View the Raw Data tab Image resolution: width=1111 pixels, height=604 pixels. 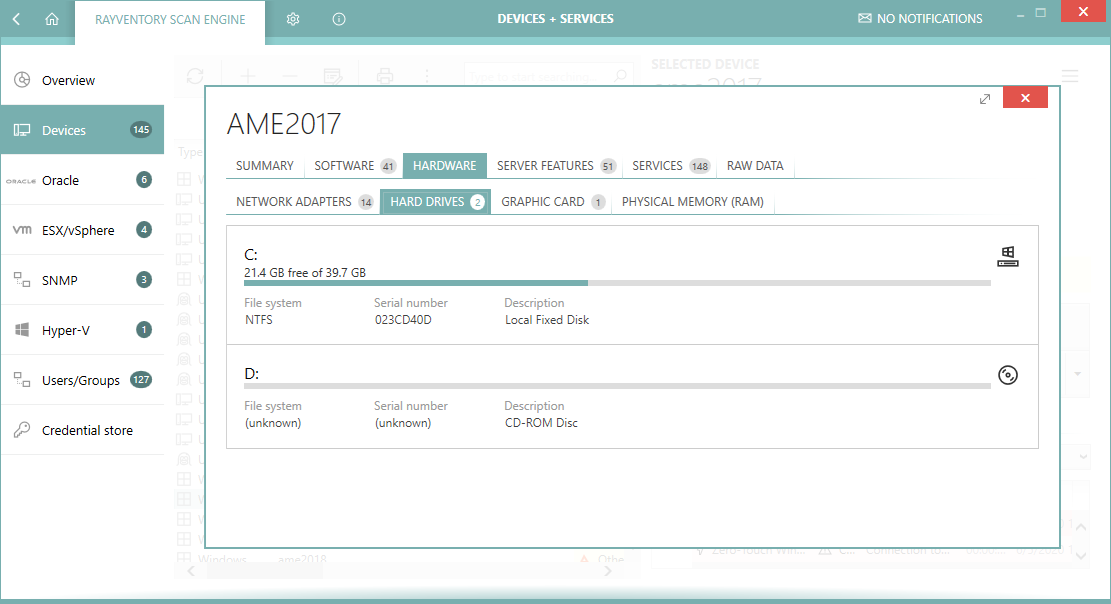point(755,166)
